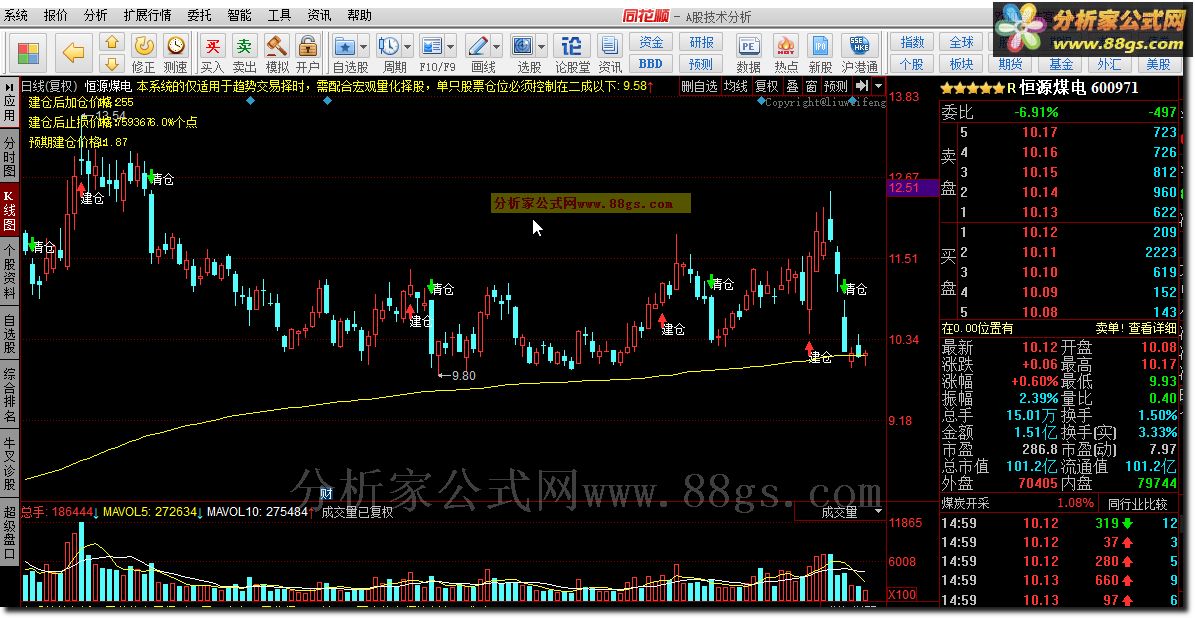The image size is (1195, 618).
Task: Toggle 预测 forecast in chart header
Action: tap(836, 86)
